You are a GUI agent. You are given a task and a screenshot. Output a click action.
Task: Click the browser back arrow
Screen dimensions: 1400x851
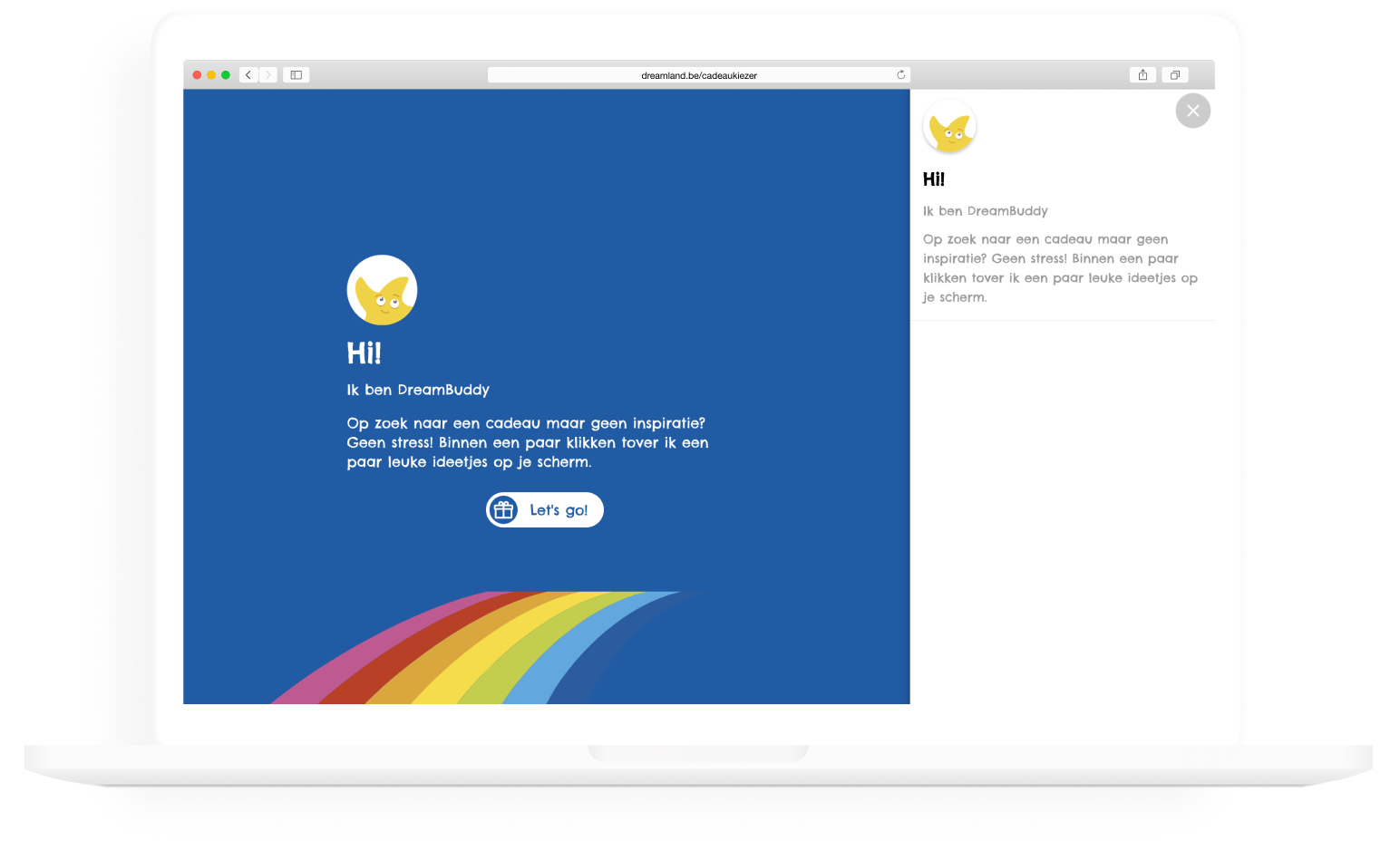248,75
